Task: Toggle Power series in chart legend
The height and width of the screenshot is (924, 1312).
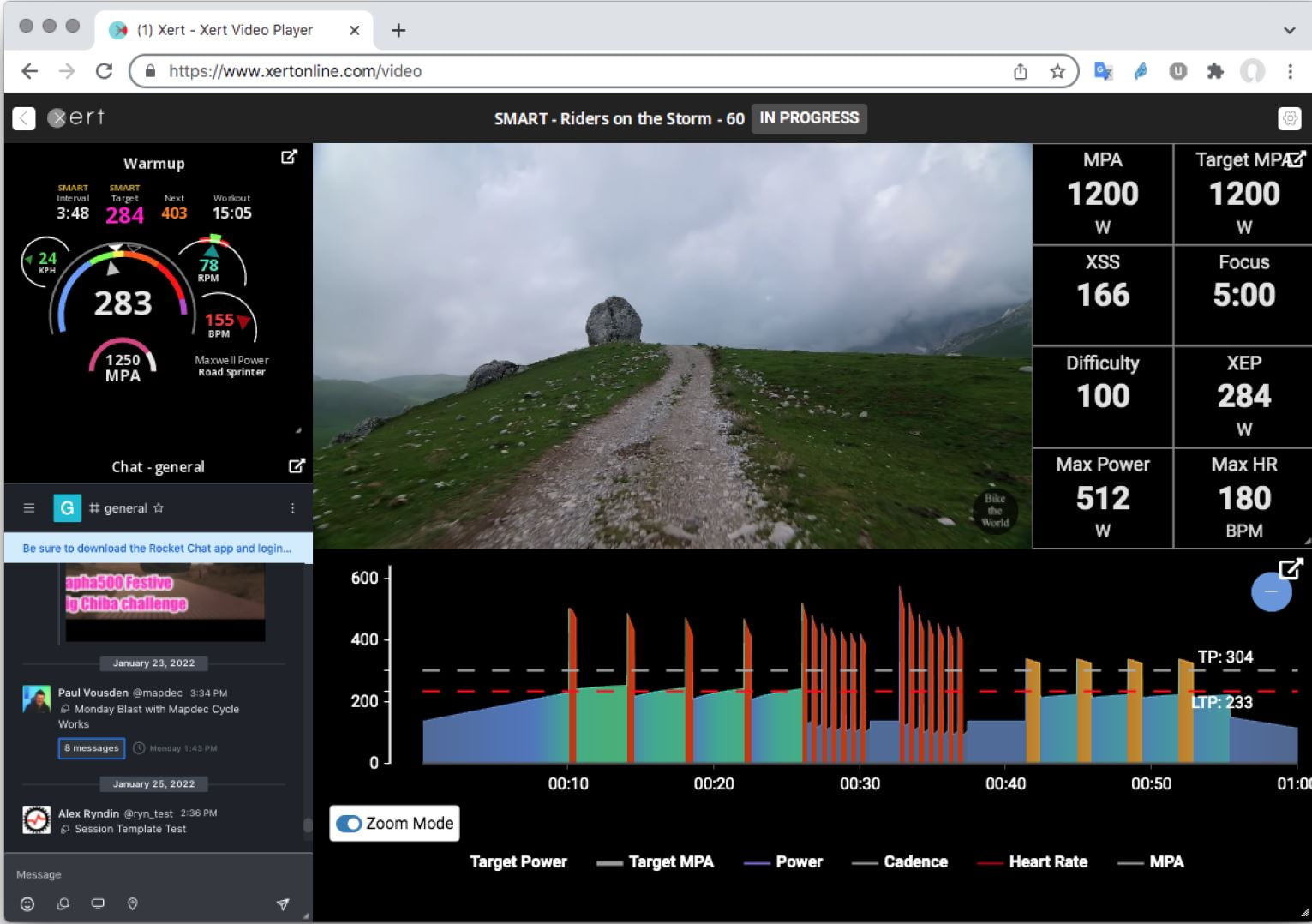Action: click(783, 862)
